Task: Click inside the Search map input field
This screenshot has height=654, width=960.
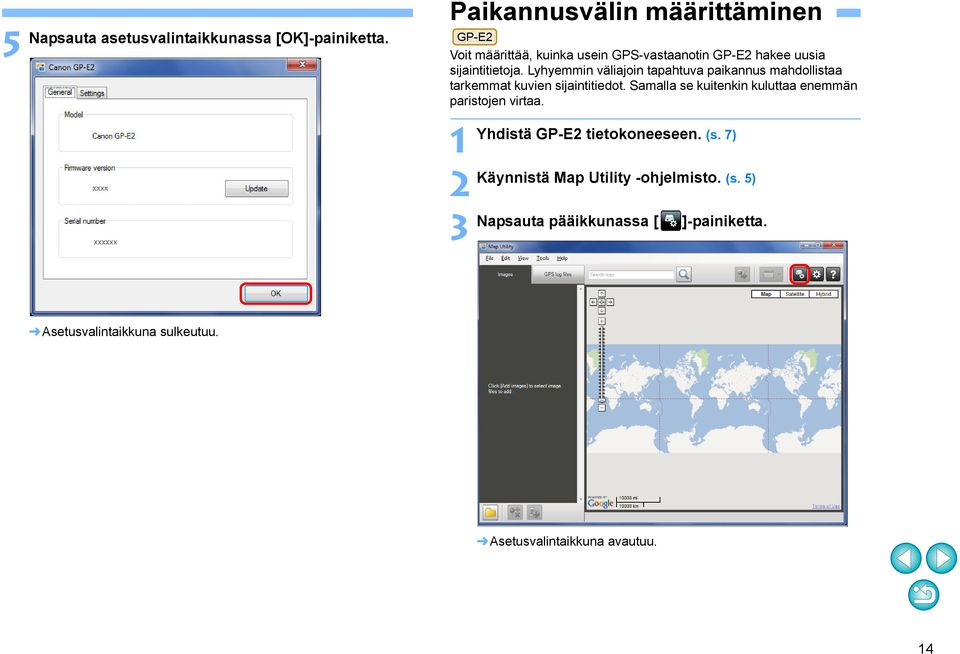Action: pyautogui.click(x=631, y=275)
